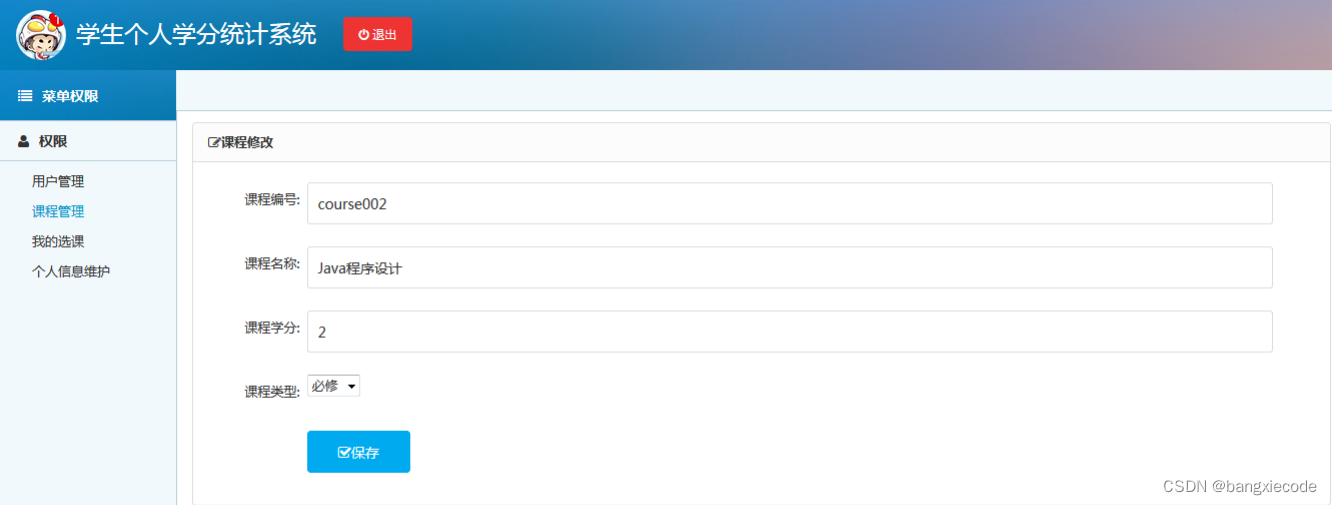Click the 课程学分 input field

(790, 332)
